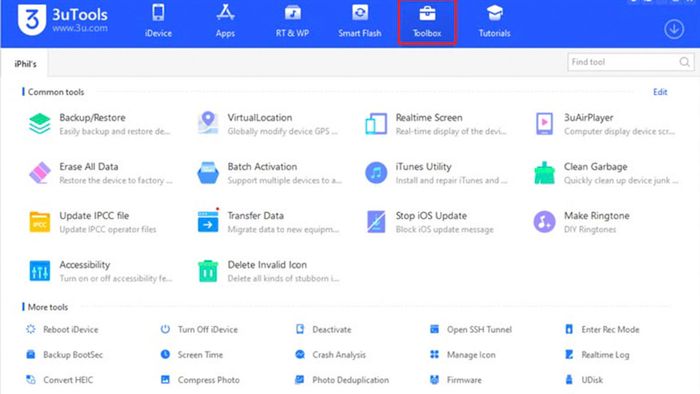Open Batch Activation tool icon
Image resolution: width=700 pixels, height=394 pixels.
click(x=208, y=173)
